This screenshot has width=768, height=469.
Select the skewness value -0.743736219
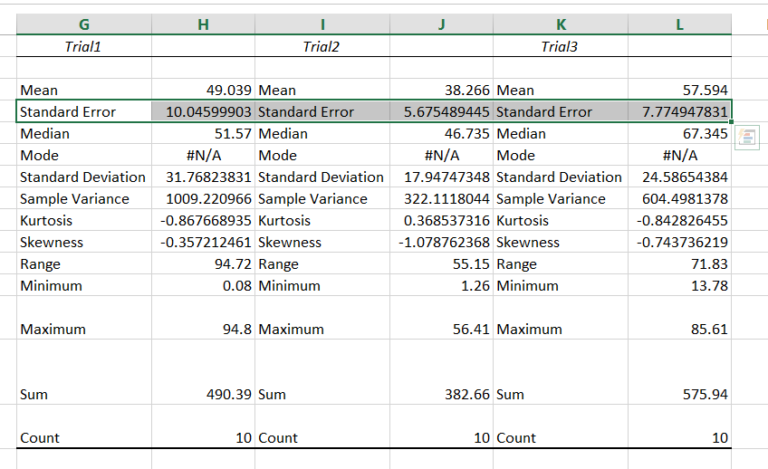click(680, 242)
